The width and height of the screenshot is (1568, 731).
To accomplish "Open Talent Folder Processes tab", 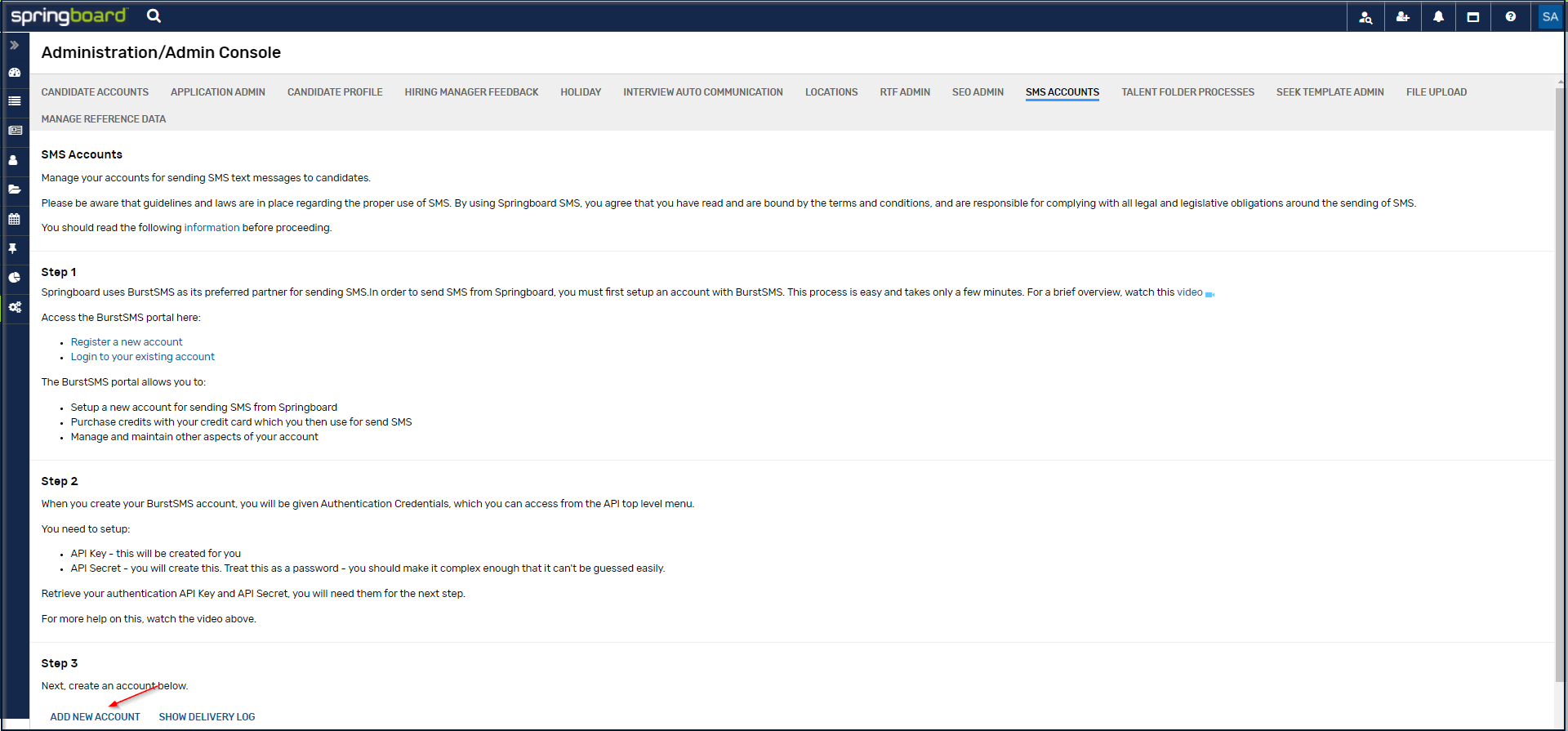I will (1187, 92).
